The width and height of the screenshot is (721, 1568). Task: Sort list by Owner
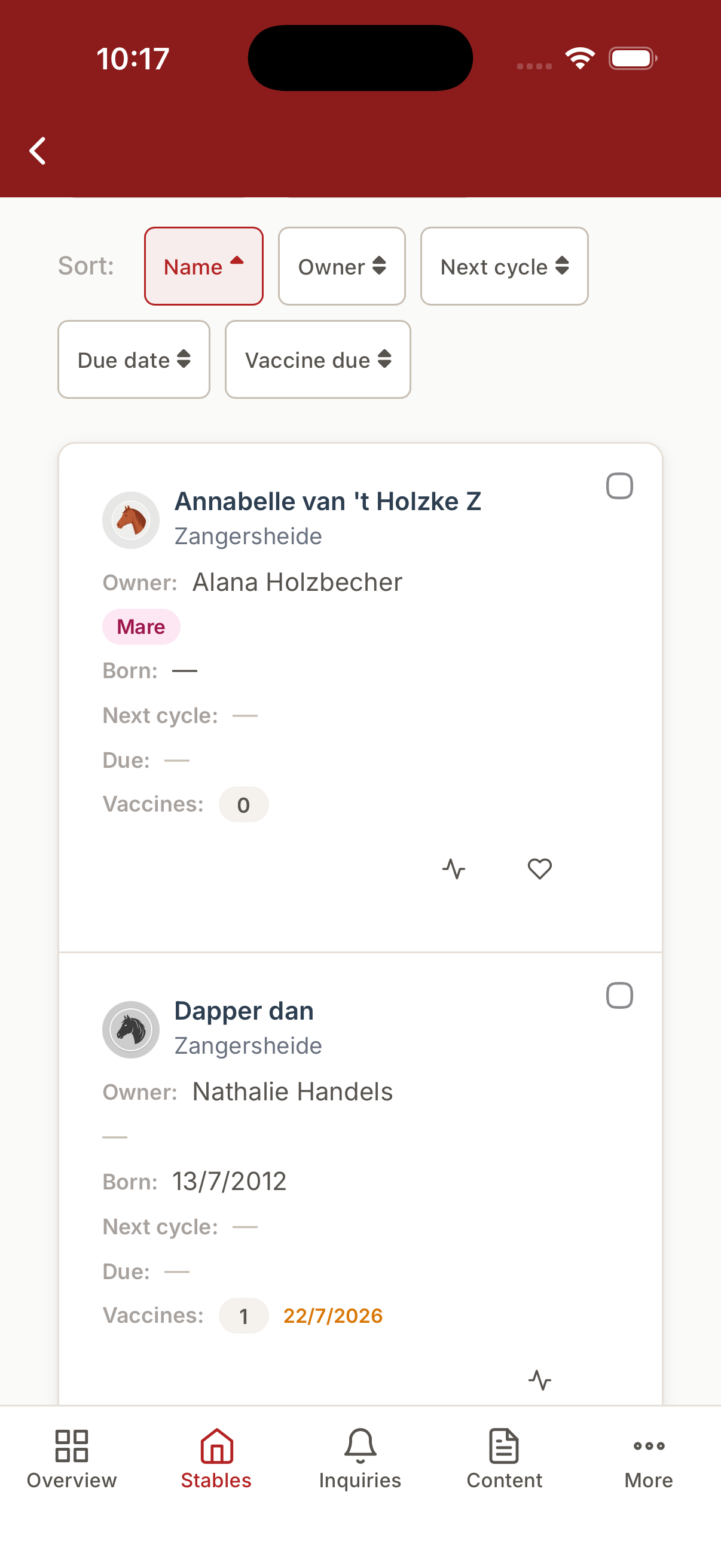click(x=342, y=266)
